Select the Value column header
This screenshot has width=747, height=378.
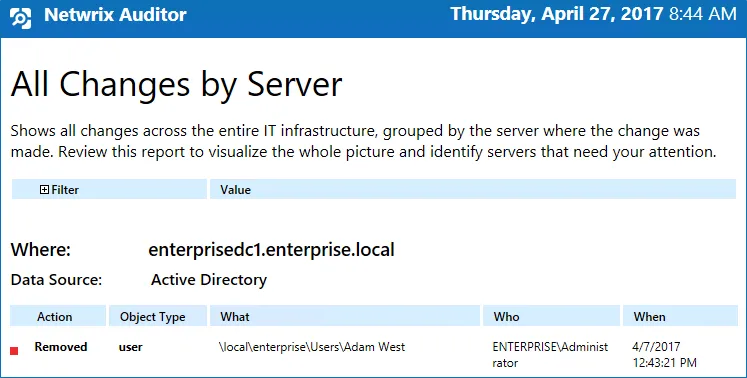tap(473, 189)
